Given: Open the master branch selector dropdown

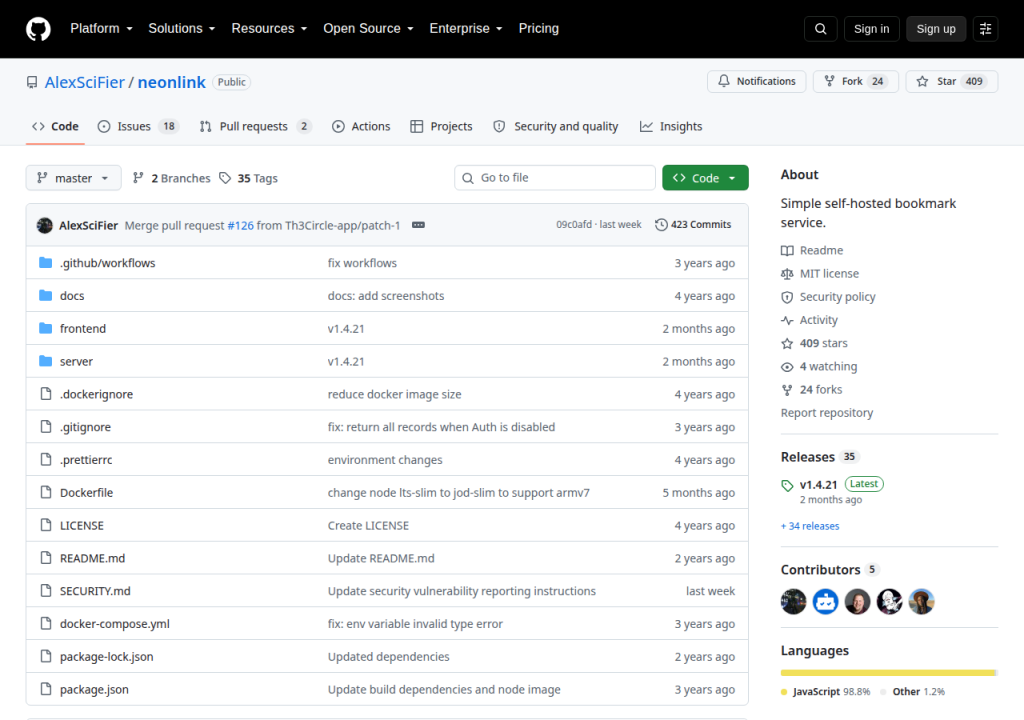Looking at the screenshot, I should (73, 178).
